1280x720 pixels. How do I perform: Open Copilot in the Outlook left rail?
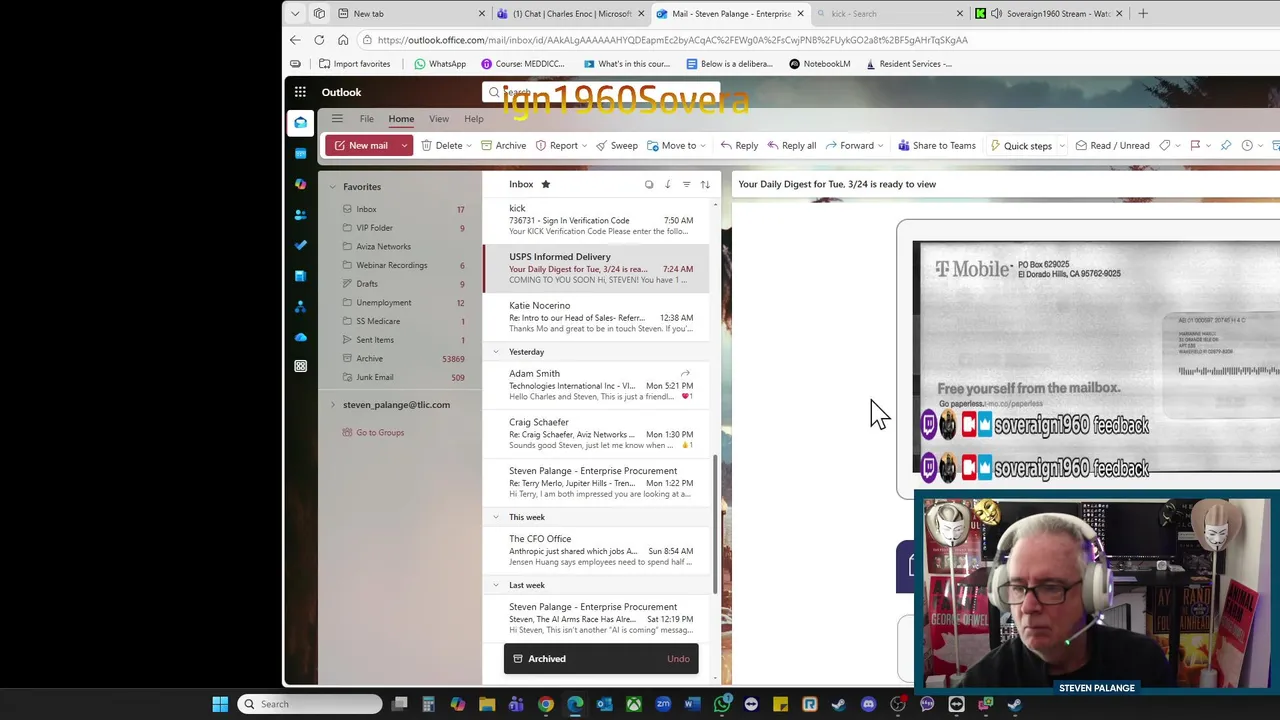click(x=300, y=184)
